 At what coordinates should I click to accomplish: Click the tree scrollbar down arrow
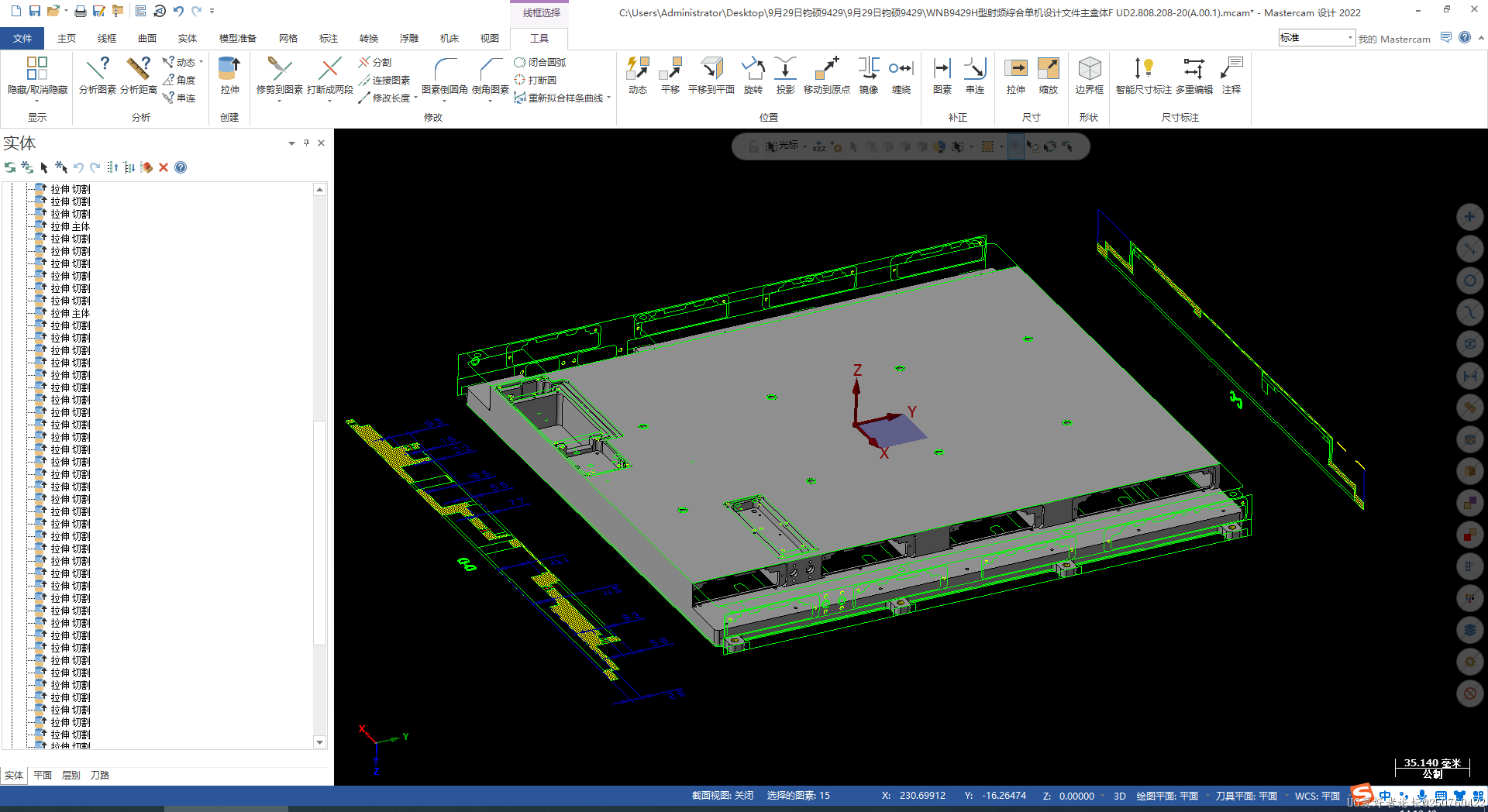pyautogui.click(x=319, y=742)
